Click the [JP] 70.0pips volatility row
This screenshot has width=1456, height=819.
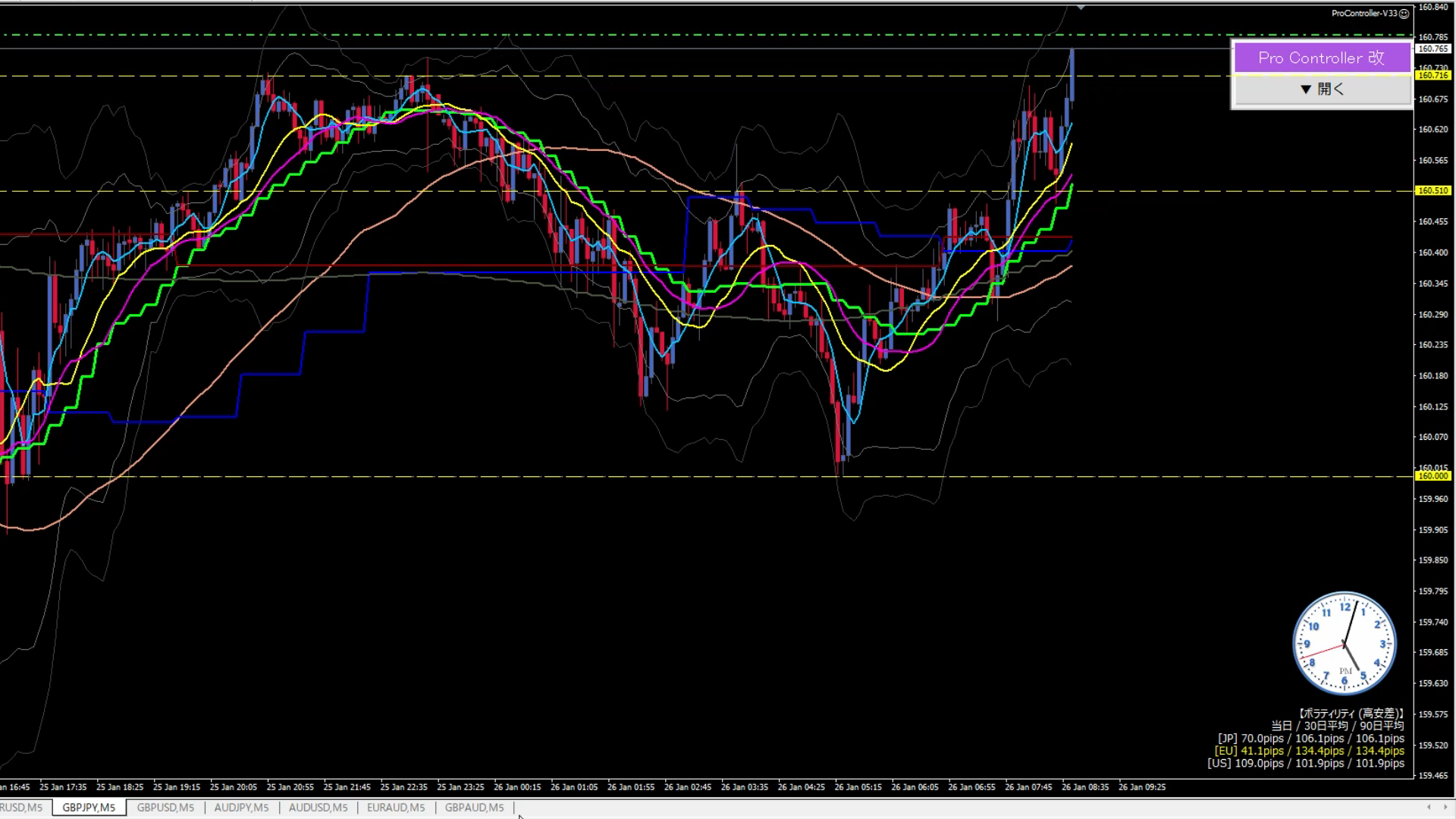pos(1310,739)
